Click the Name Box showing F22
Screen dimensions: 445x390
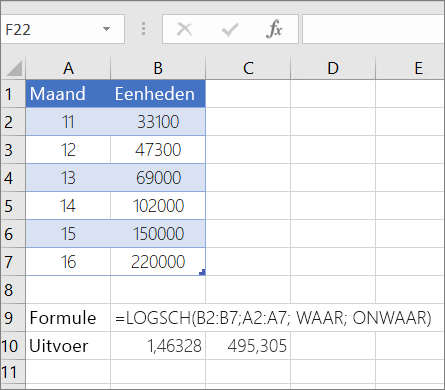62,29
